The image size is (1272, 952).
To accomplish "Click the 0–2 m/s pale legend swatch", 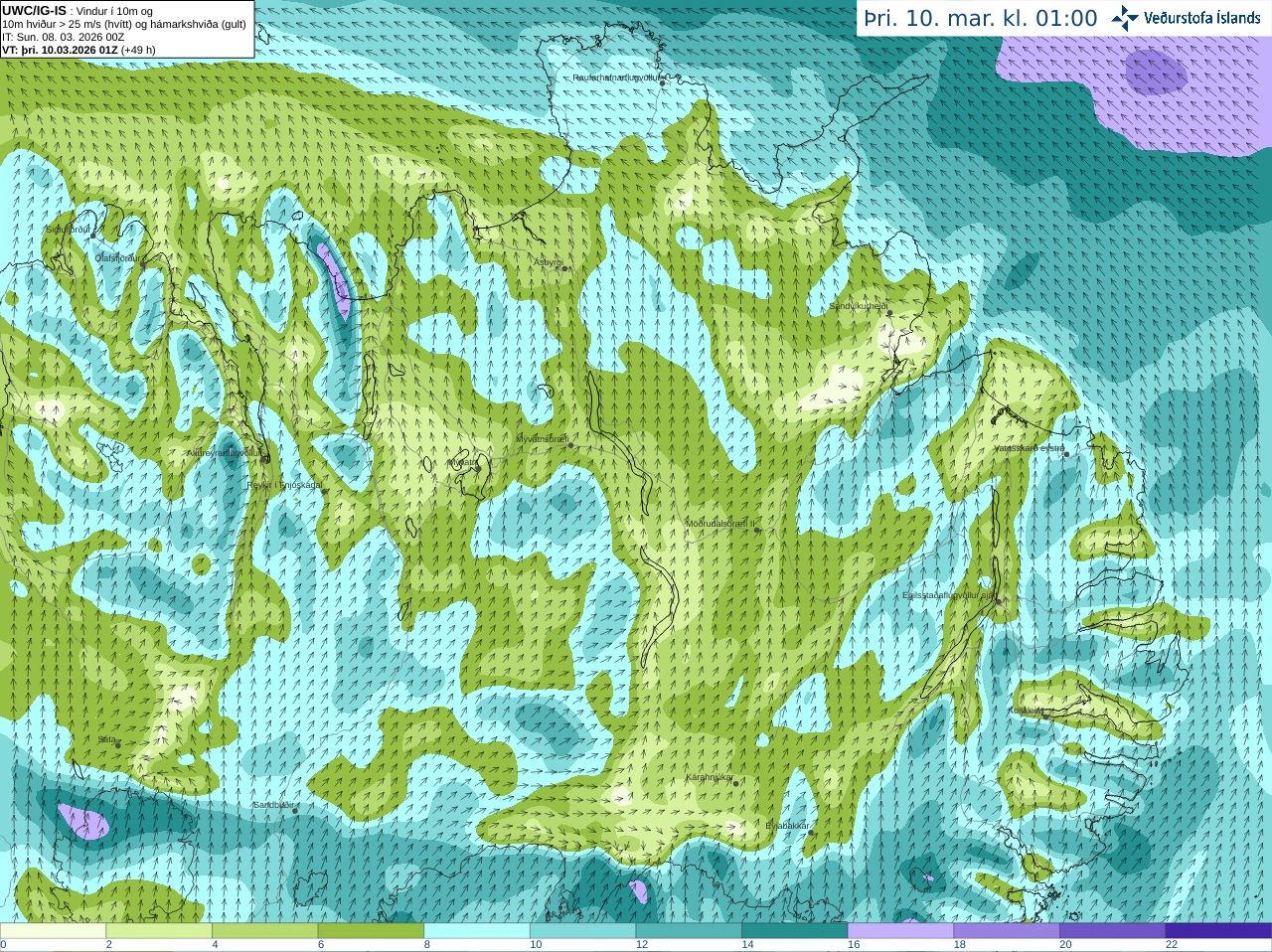I will coord(53,931).
